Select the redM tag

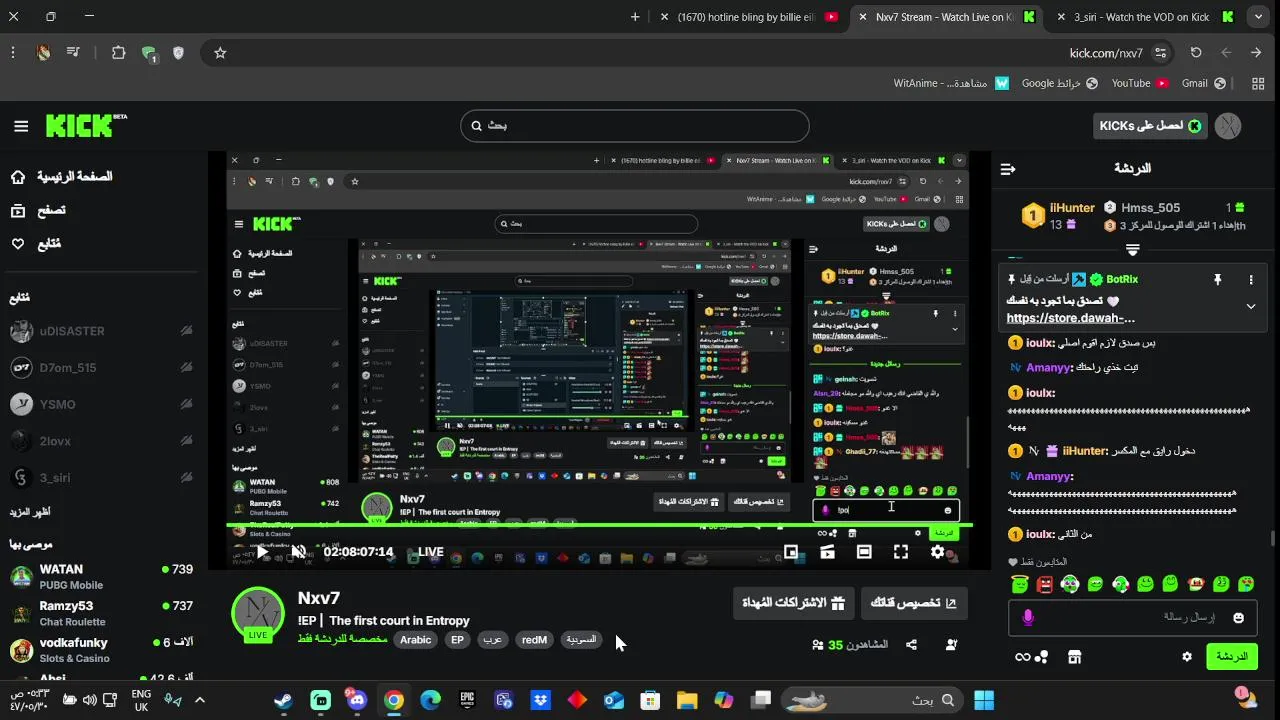(x=535, y=640)
